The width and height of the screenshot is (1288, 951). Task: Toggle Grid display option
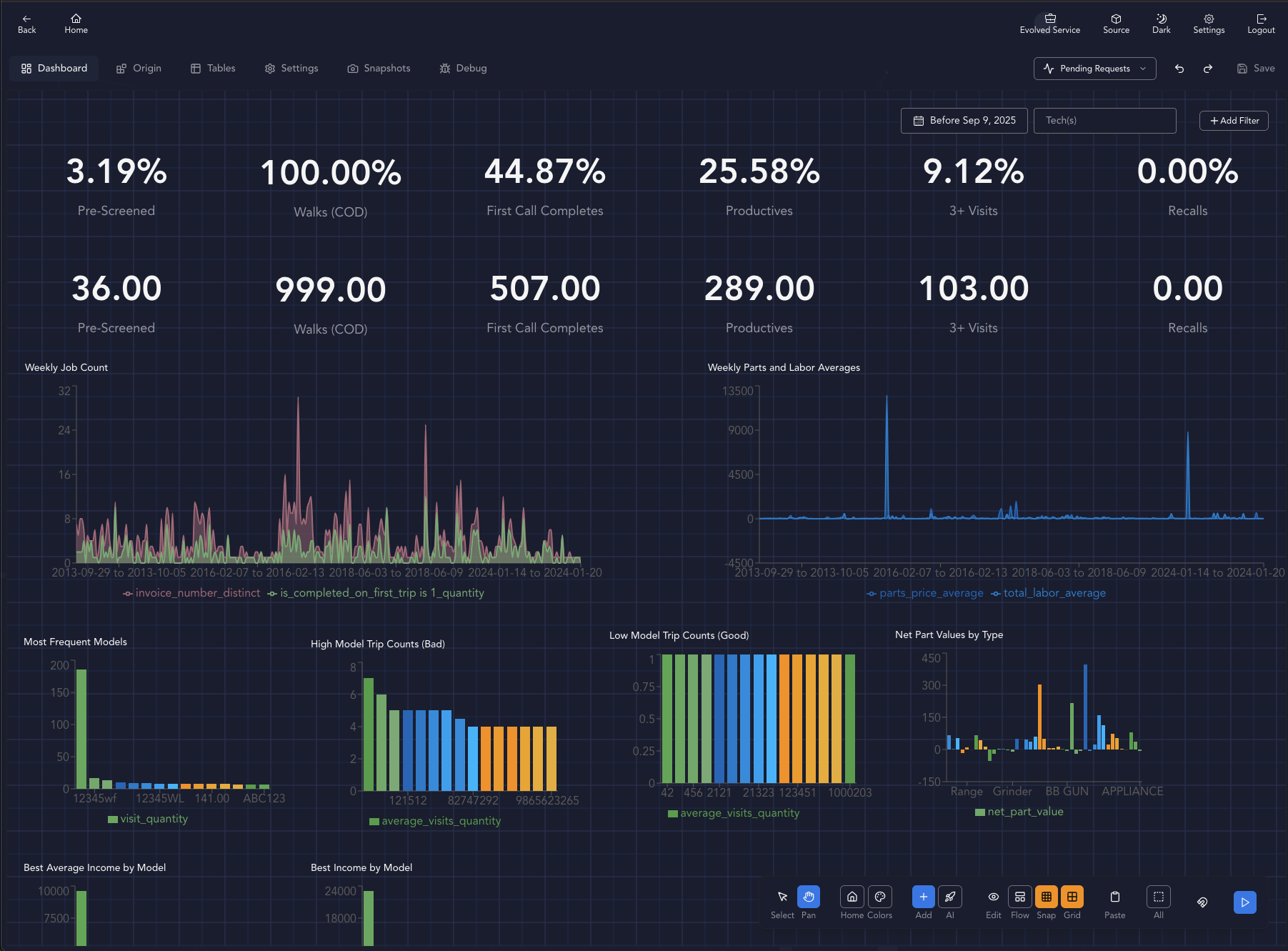1072,897
